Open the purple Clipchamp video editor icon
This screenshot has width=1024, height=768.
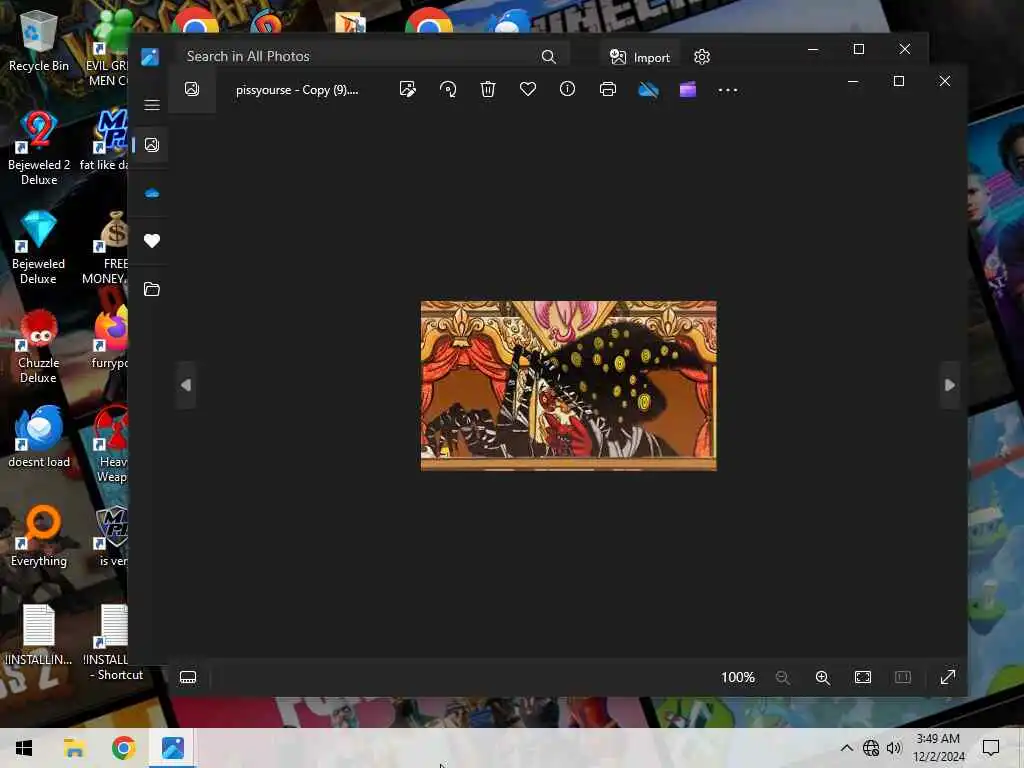tap(688, 89)
